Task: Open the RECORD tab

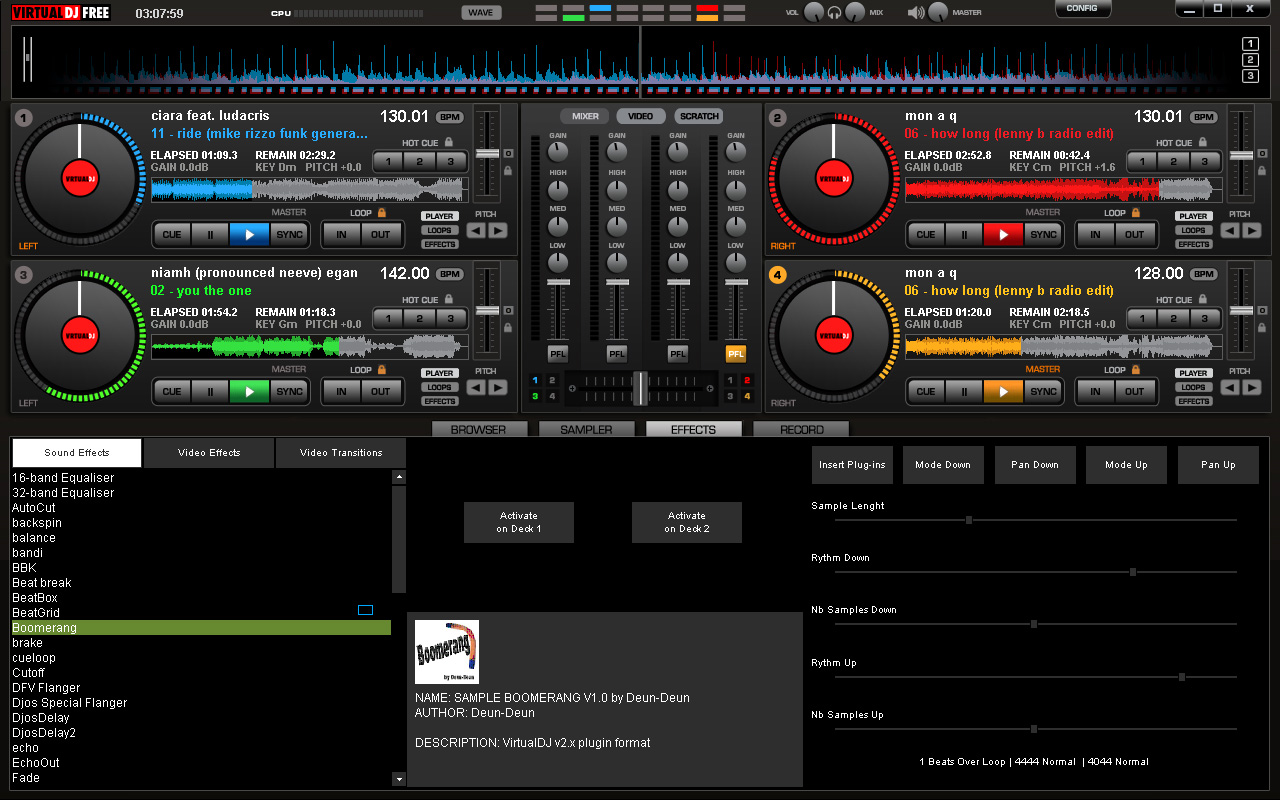Action: (801, 429)
